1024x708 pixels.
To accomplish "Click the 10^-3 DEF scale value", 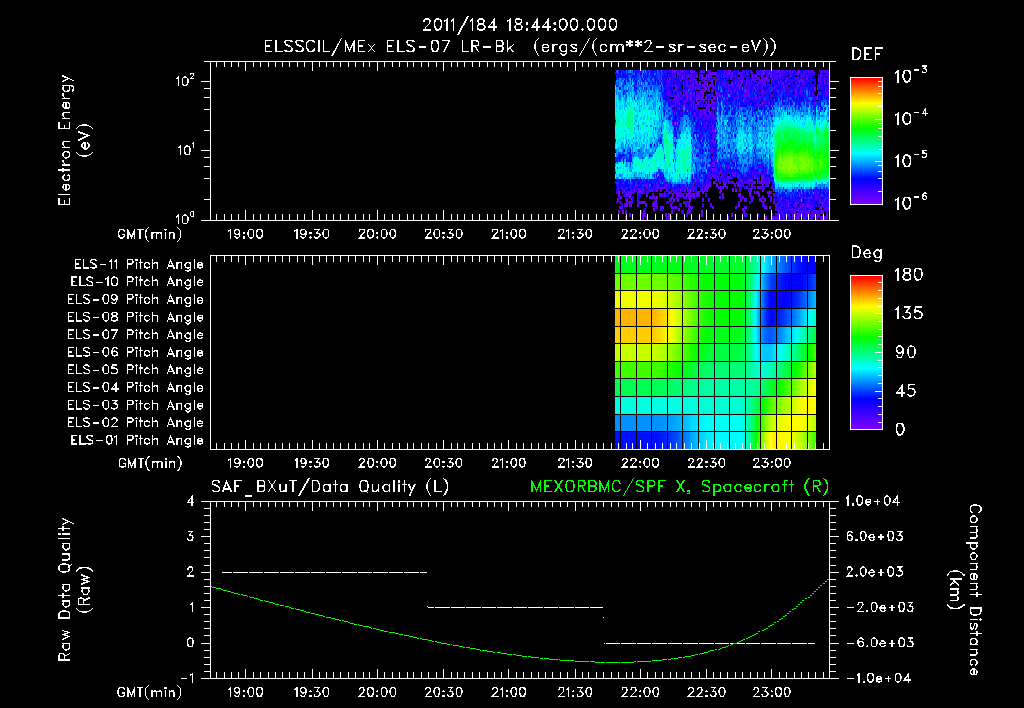I will pos(910,76).
